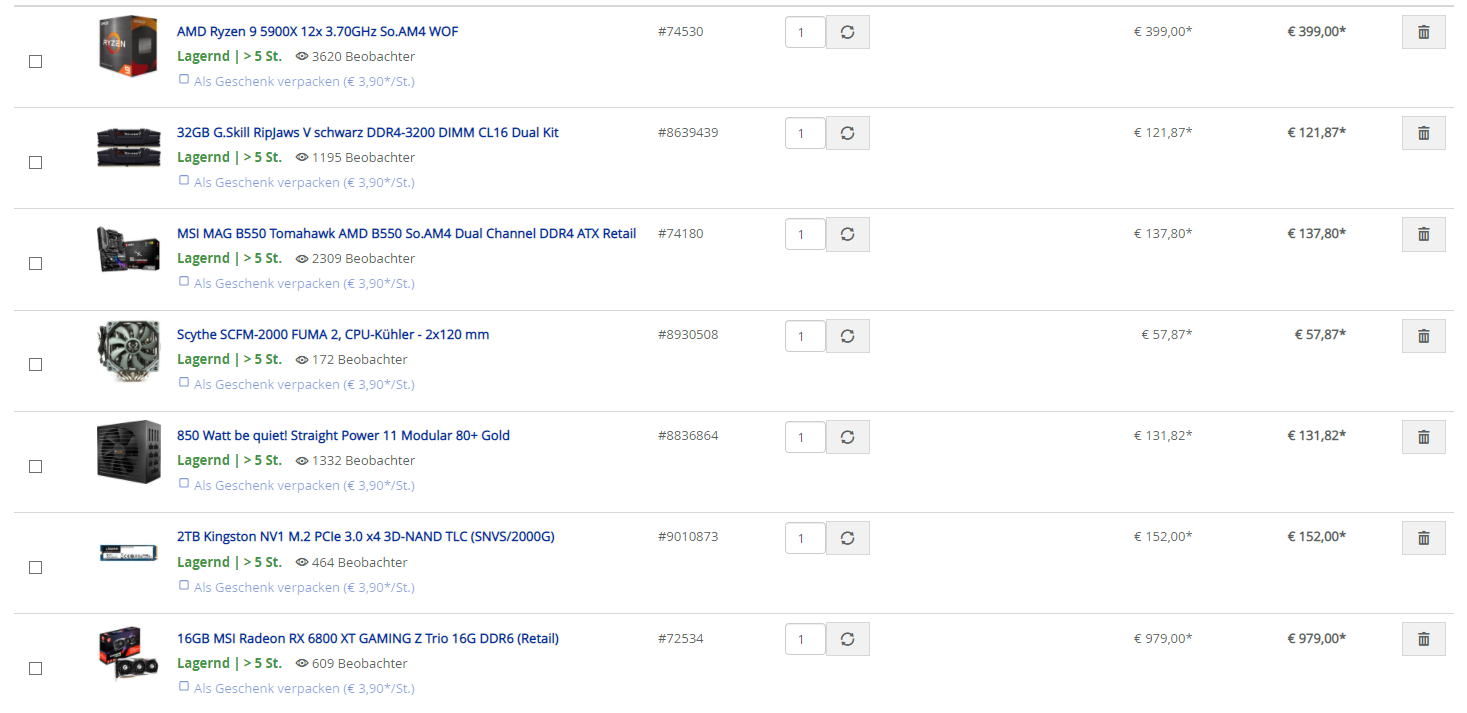The width and height of the screenshot is (1467, 713).
Task: Update quantity for AMD Ryzen 9 5900X
Action: pos(847,32)
